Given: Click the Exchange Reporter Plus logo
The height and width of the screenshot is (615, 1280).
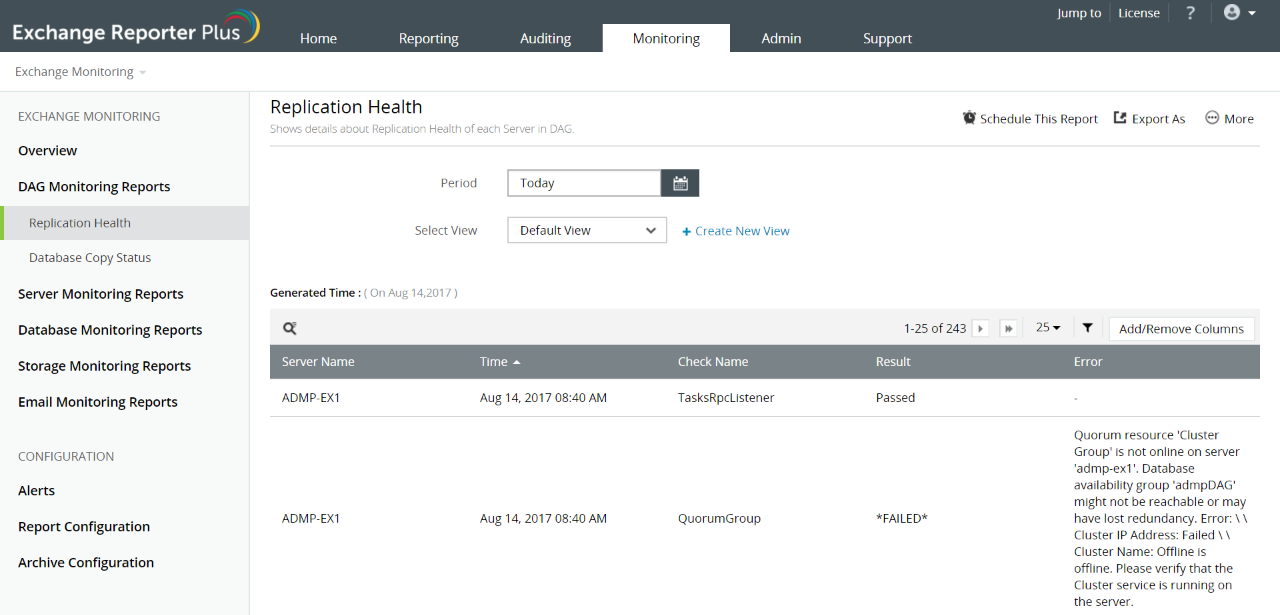Looking at the screenshot, I should [x=135, y=28].
